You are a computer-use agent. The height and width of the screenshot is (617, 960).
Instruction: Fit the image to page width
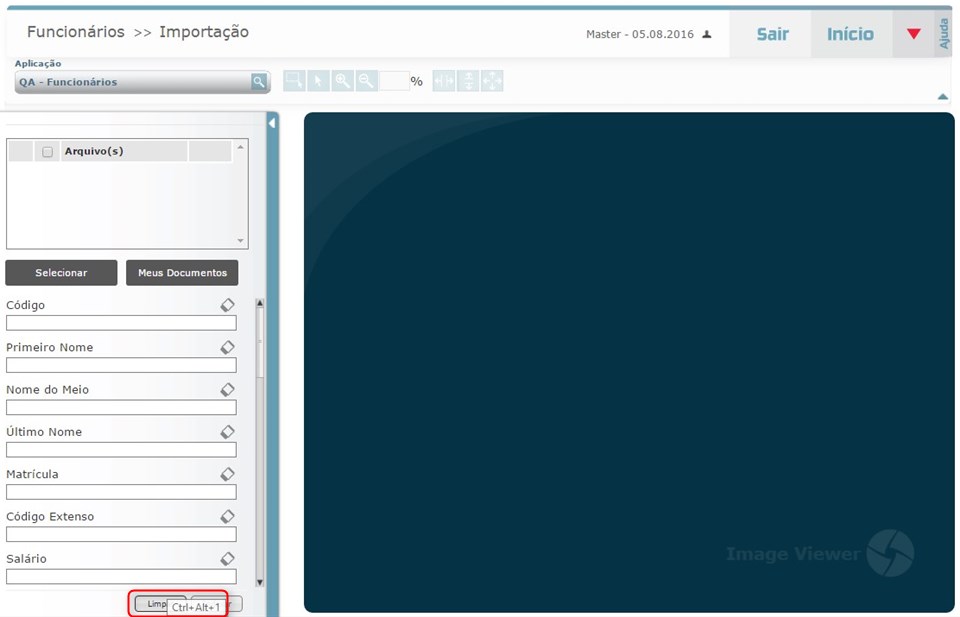click(x=441, y=80)
